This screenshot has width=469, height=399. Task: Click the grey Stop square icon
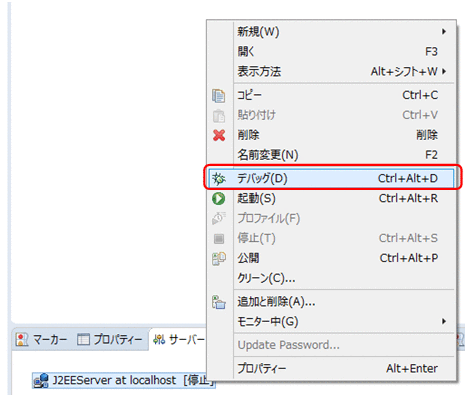pos(219,238)
